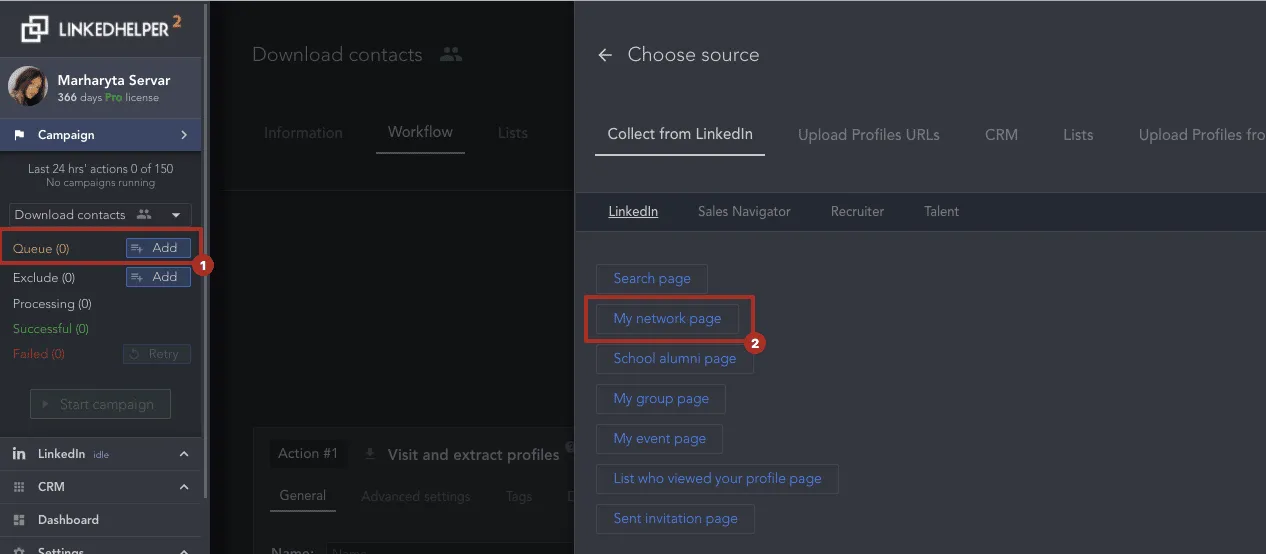Select the LinkedIn platform sub-tab
The image size is (1266, 554).
633,212
